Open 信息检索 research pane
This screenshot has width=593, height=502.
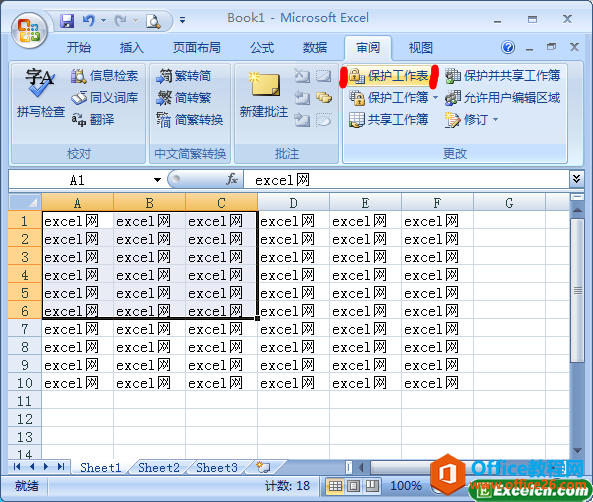[x=105, y=76]
